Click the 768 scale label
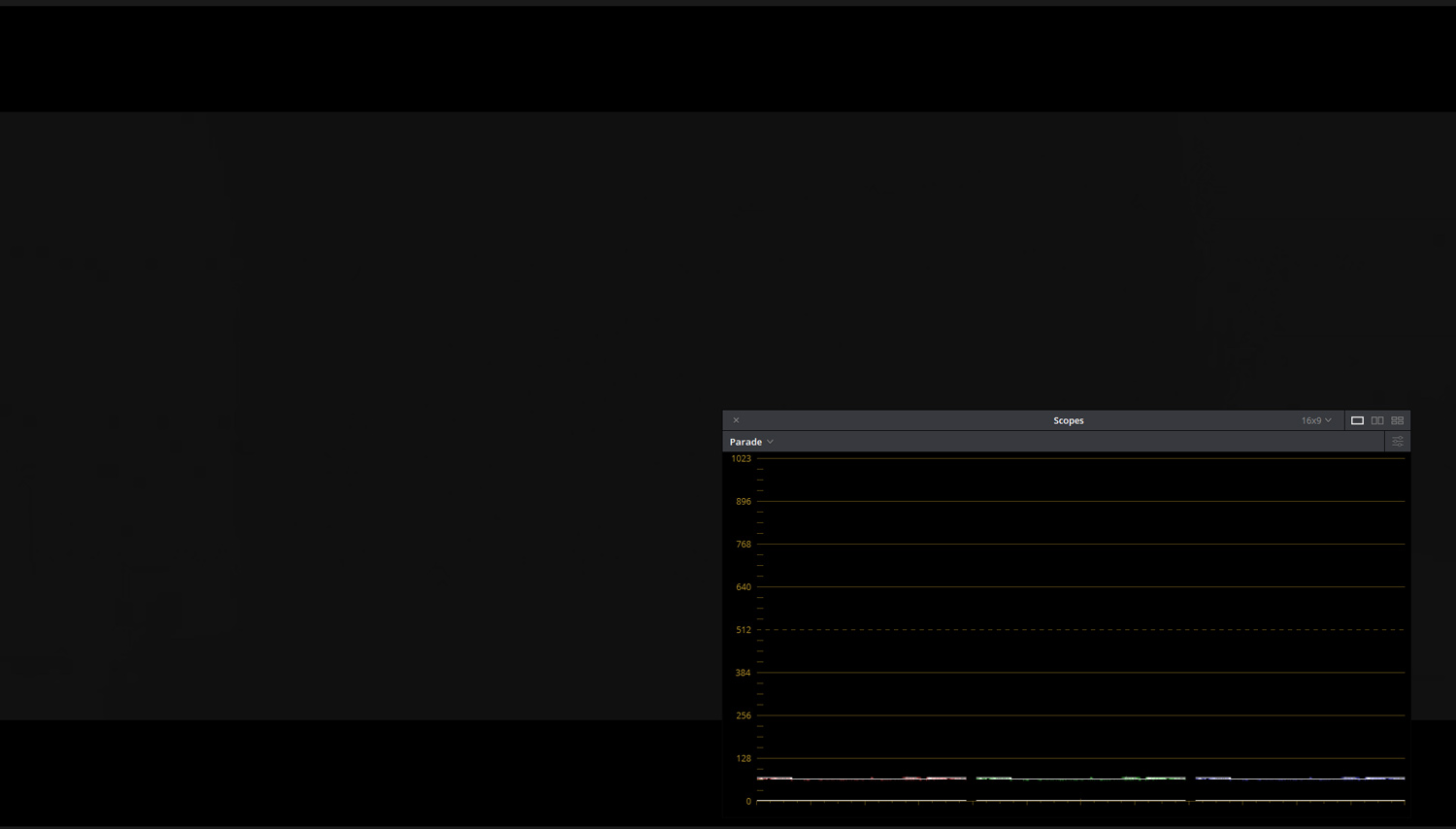The image size is (1456, 829). click(x=744, y=545)
